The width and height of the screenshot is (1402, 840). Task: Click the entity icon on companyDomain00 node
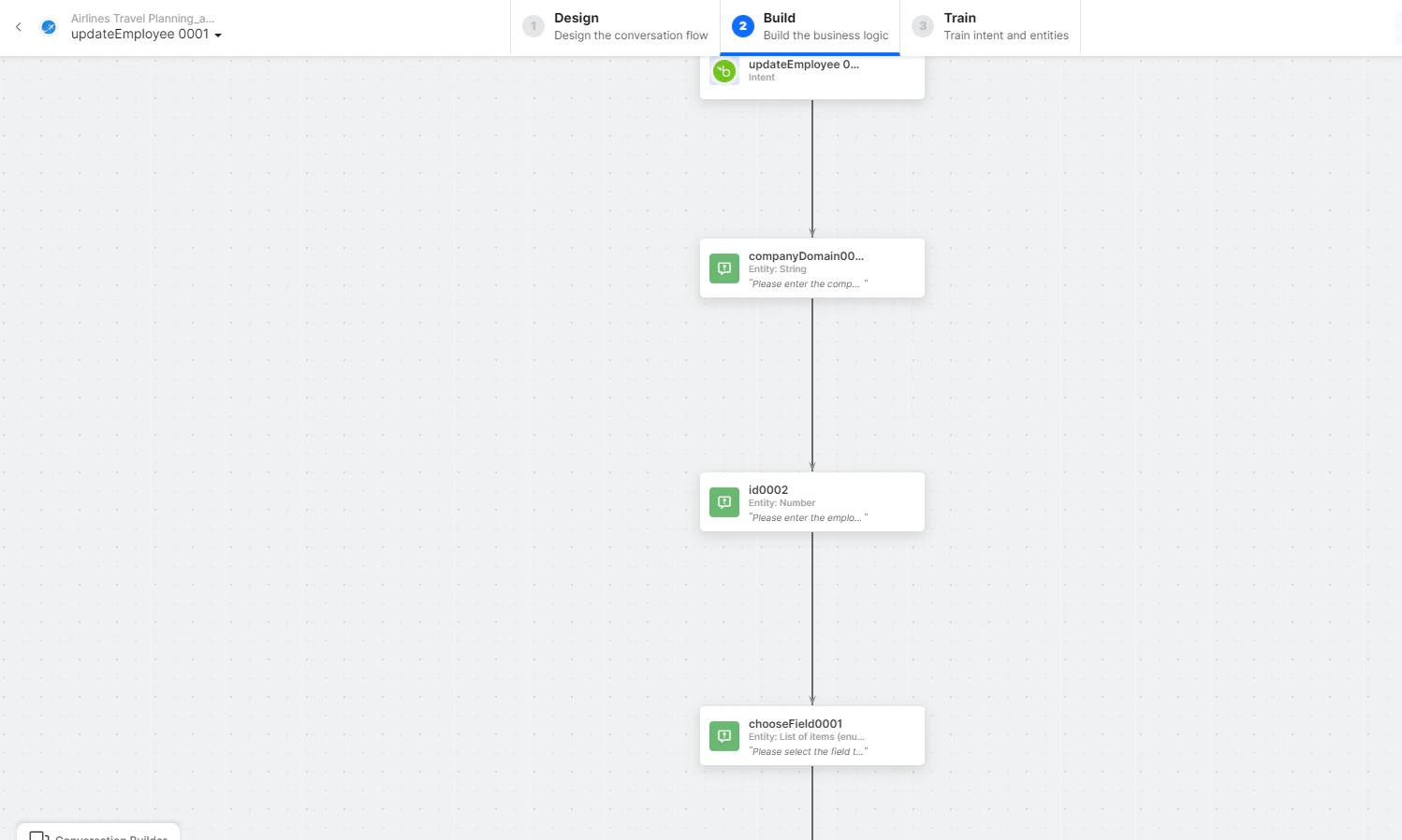click(723, 268)
